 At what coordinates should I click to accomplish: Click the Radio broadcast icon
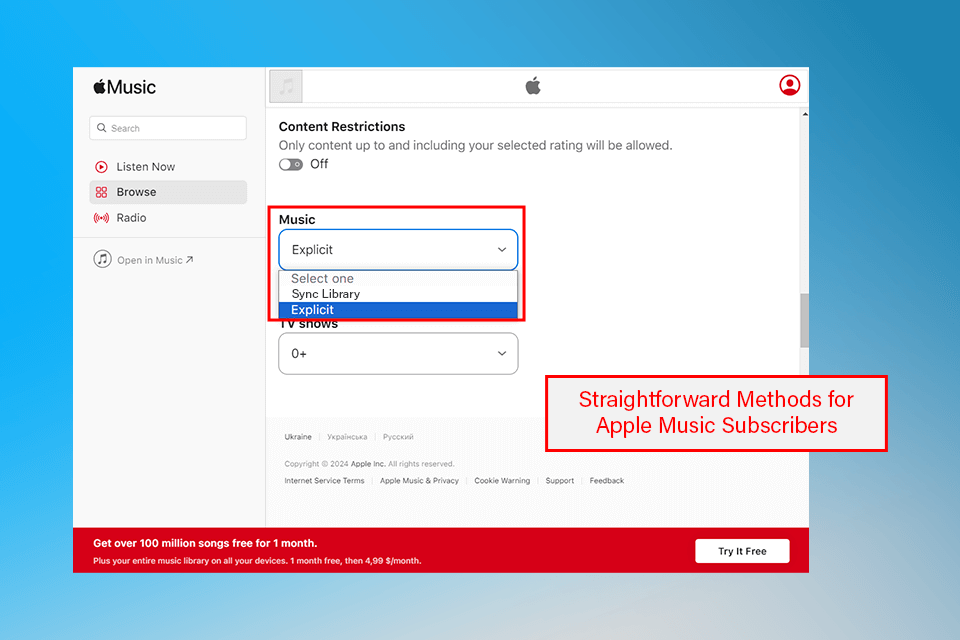click(x=102, y=218)
